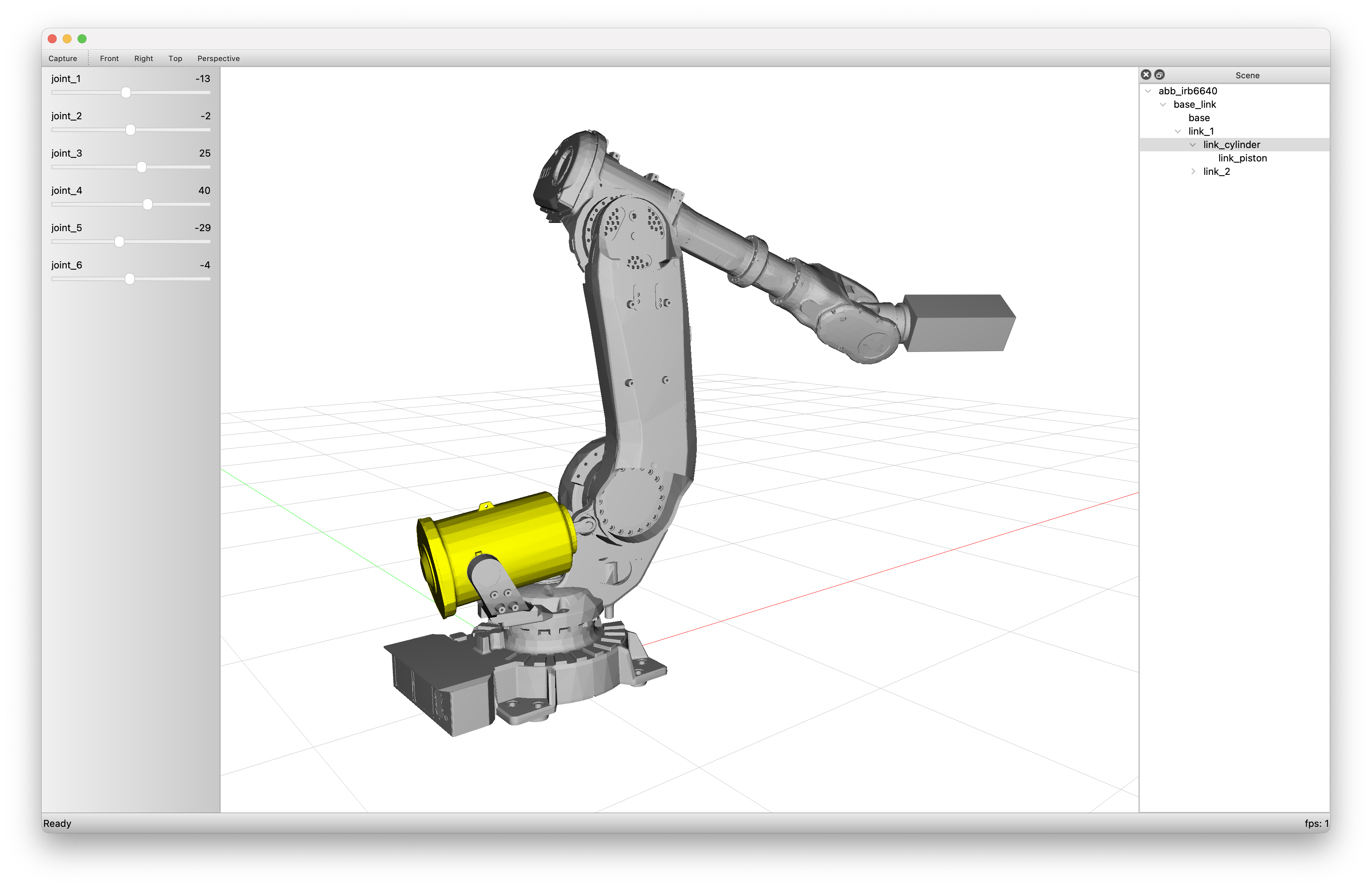Close the Scene panel

click(x=1146, y=75)
